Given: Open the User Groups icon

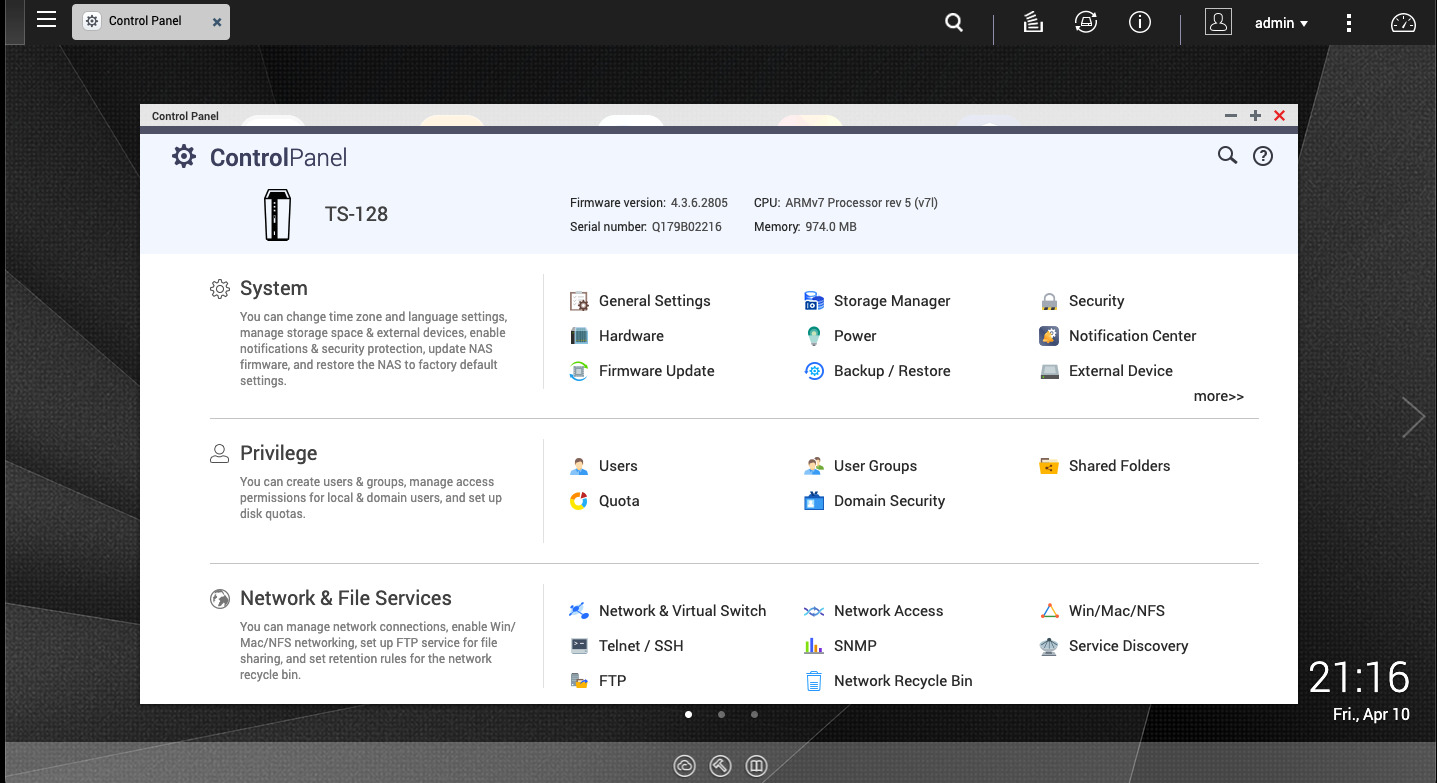Looking at the screenshot, I should pyautogui.click(x=814, y=466).
